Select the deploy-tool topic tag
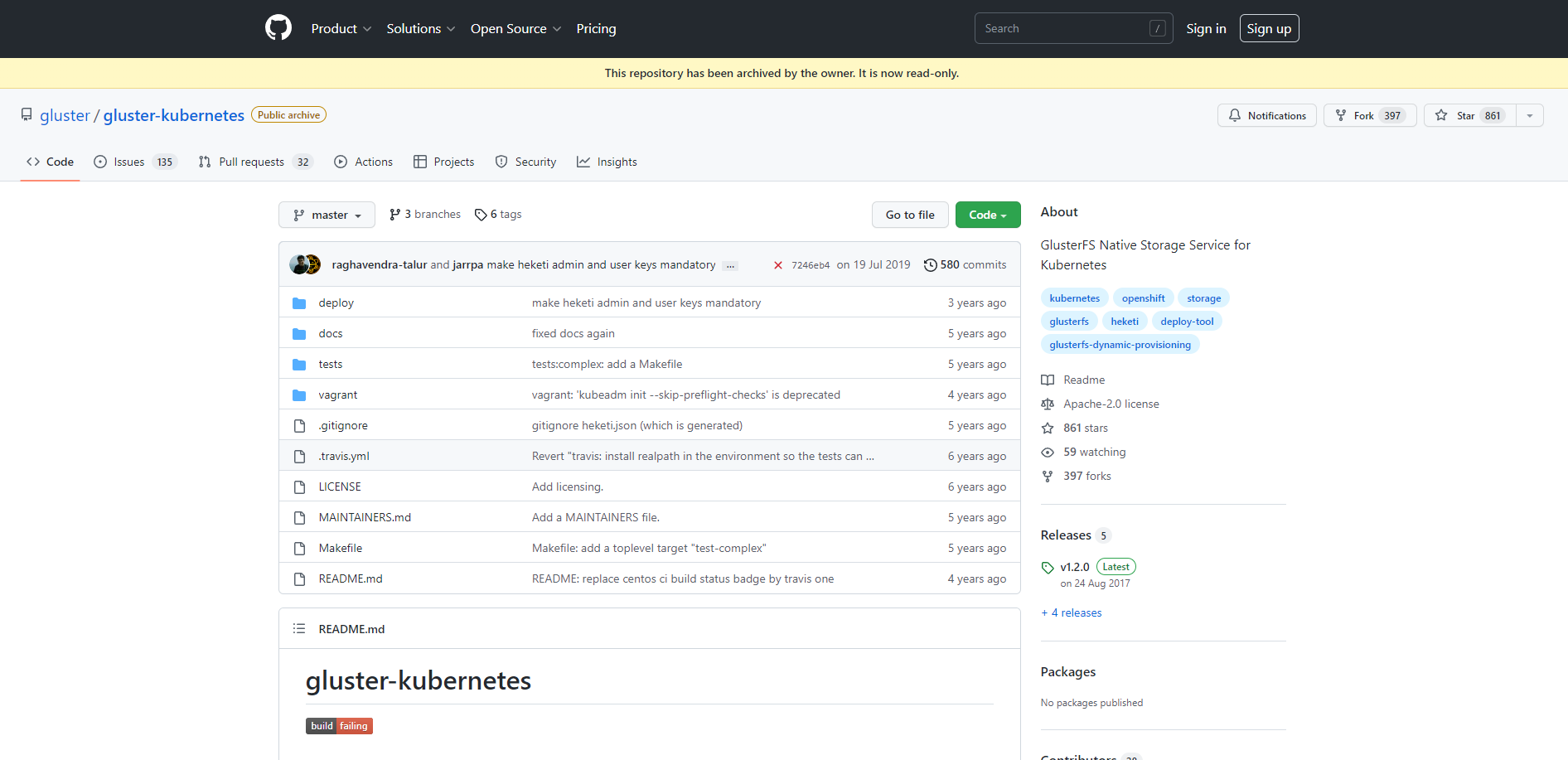Image resolution: width=1568 pixels, height=760 pixels. 1187,322
